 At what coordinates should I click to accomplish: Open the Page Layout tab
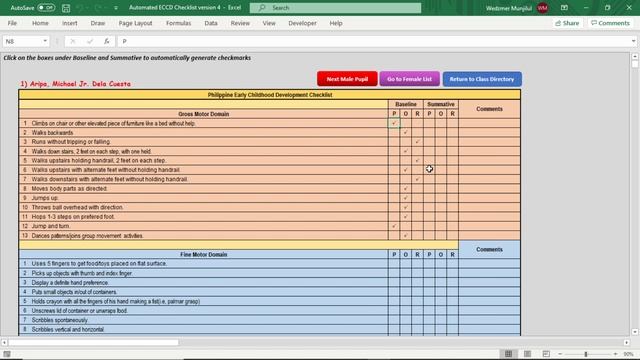[x=135, y=23]
